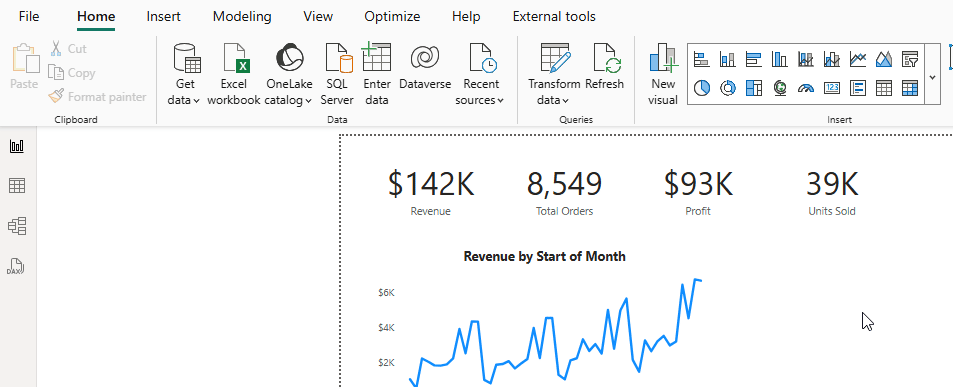The height and width of the screenshot is (387, 953).
Task: Click the 'Data' ribbon group label
Action: 337,120
